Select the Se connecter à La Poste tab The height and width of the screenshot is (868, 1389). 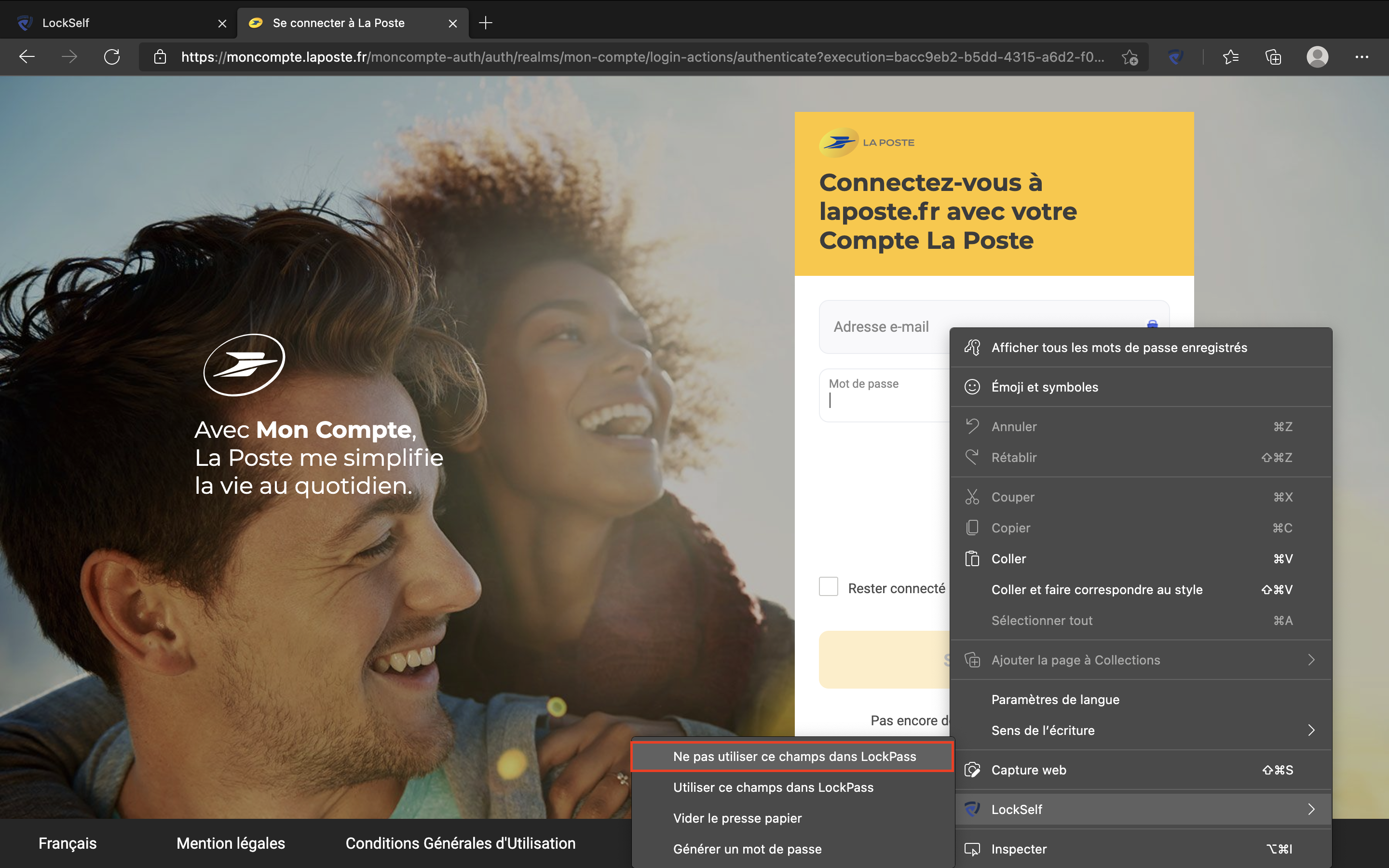[353, 23]
